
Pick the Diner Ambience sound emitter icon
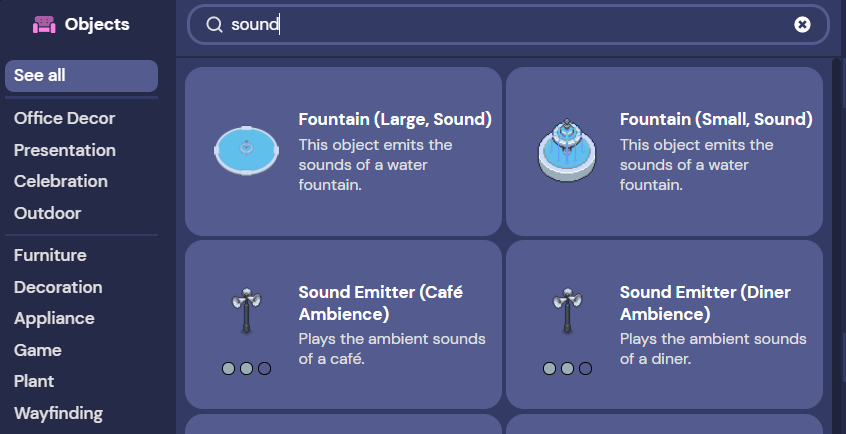click(567, 310)
